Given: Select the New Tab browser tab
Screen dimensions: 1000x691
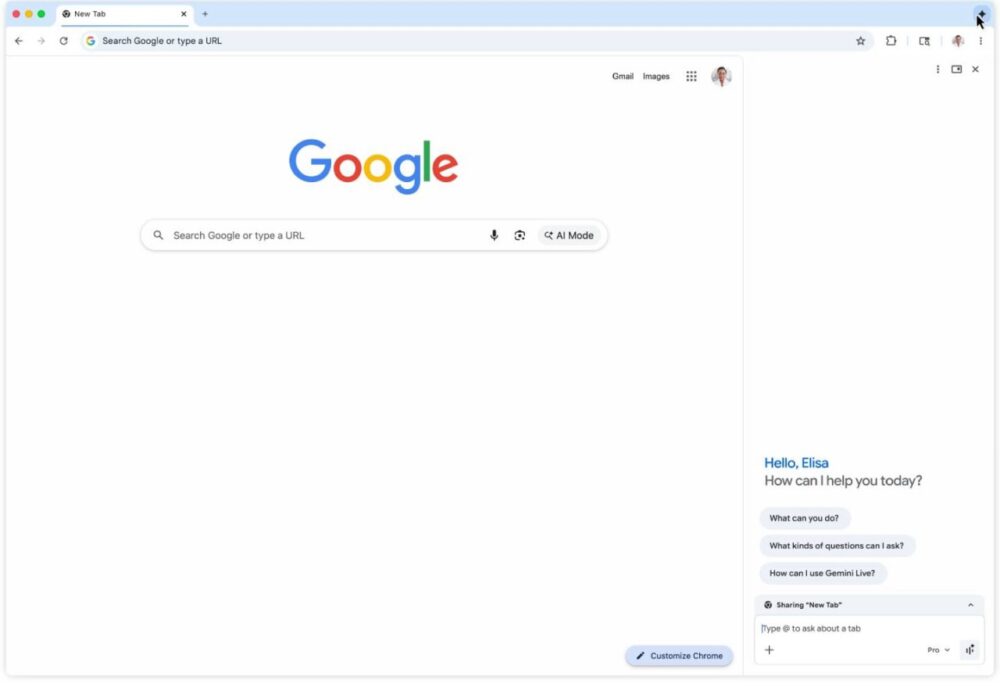Looking at the screenshot, I should (122, 14).
